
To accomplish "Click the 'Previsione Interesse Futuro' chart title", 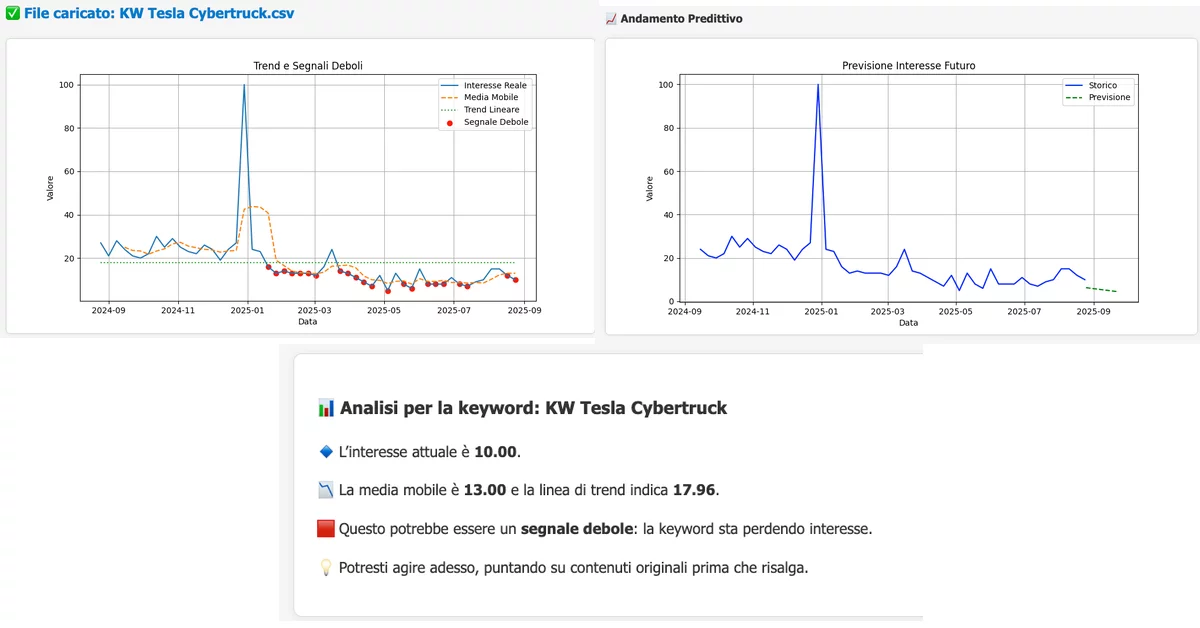I will 908,66.
